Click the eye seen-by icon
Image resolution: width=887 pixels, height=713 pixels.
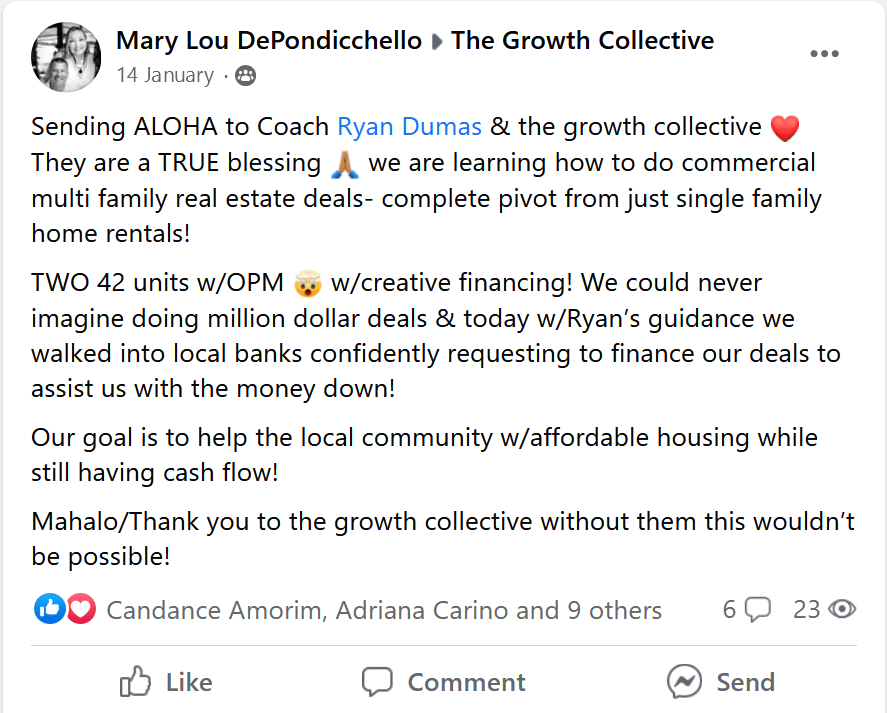tap(842, 609)
